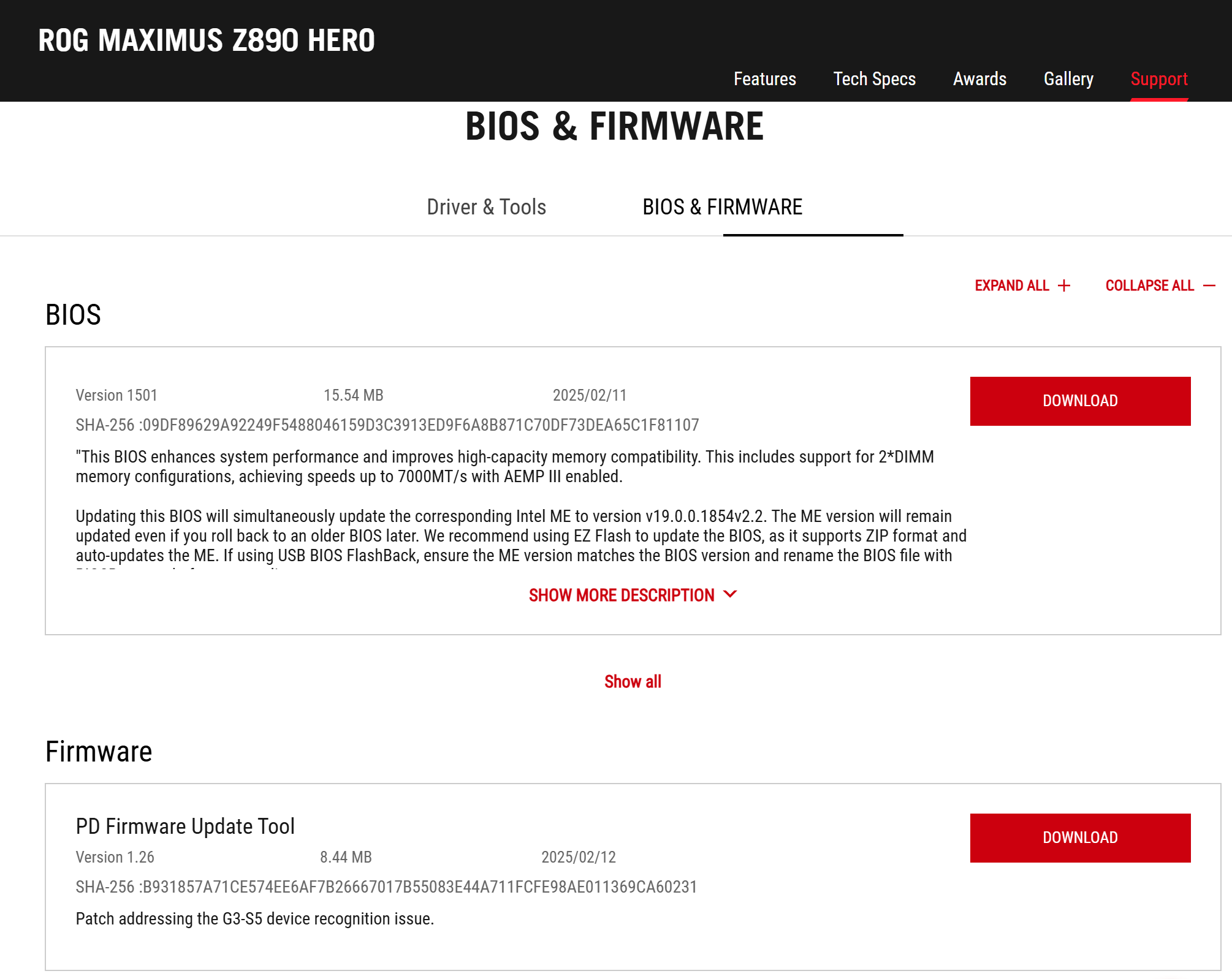Download PD Firmware Update Tool
This screenshot has height=979, width=1232.
point(1079,837)
